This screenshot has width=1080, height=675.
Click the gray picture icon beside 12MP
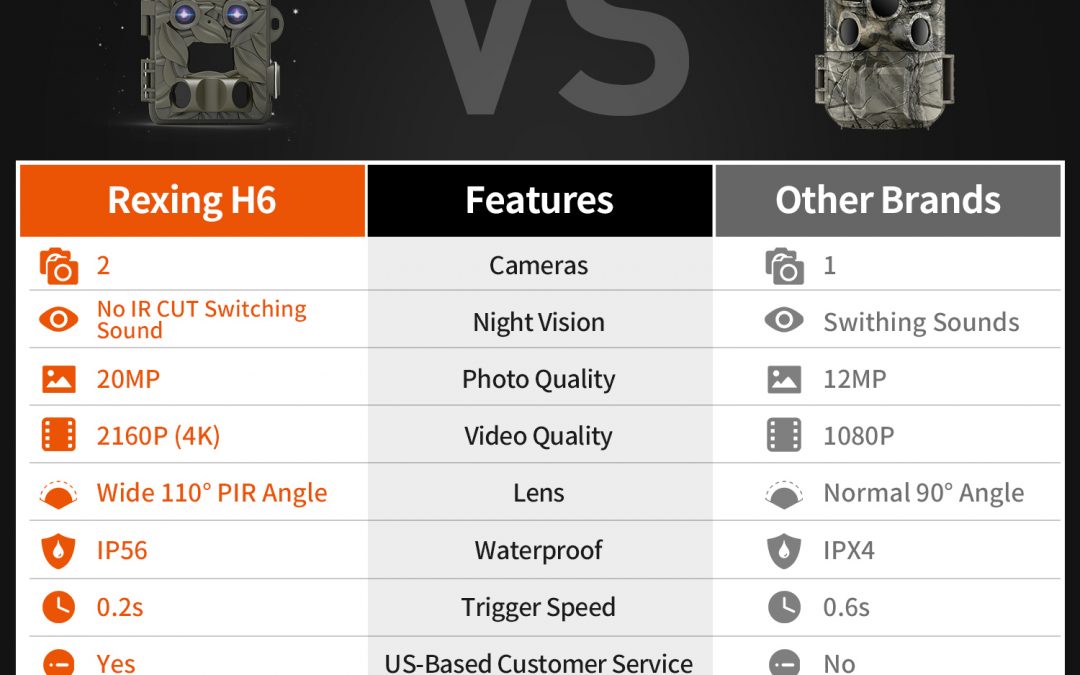click(x=784, y=379)
